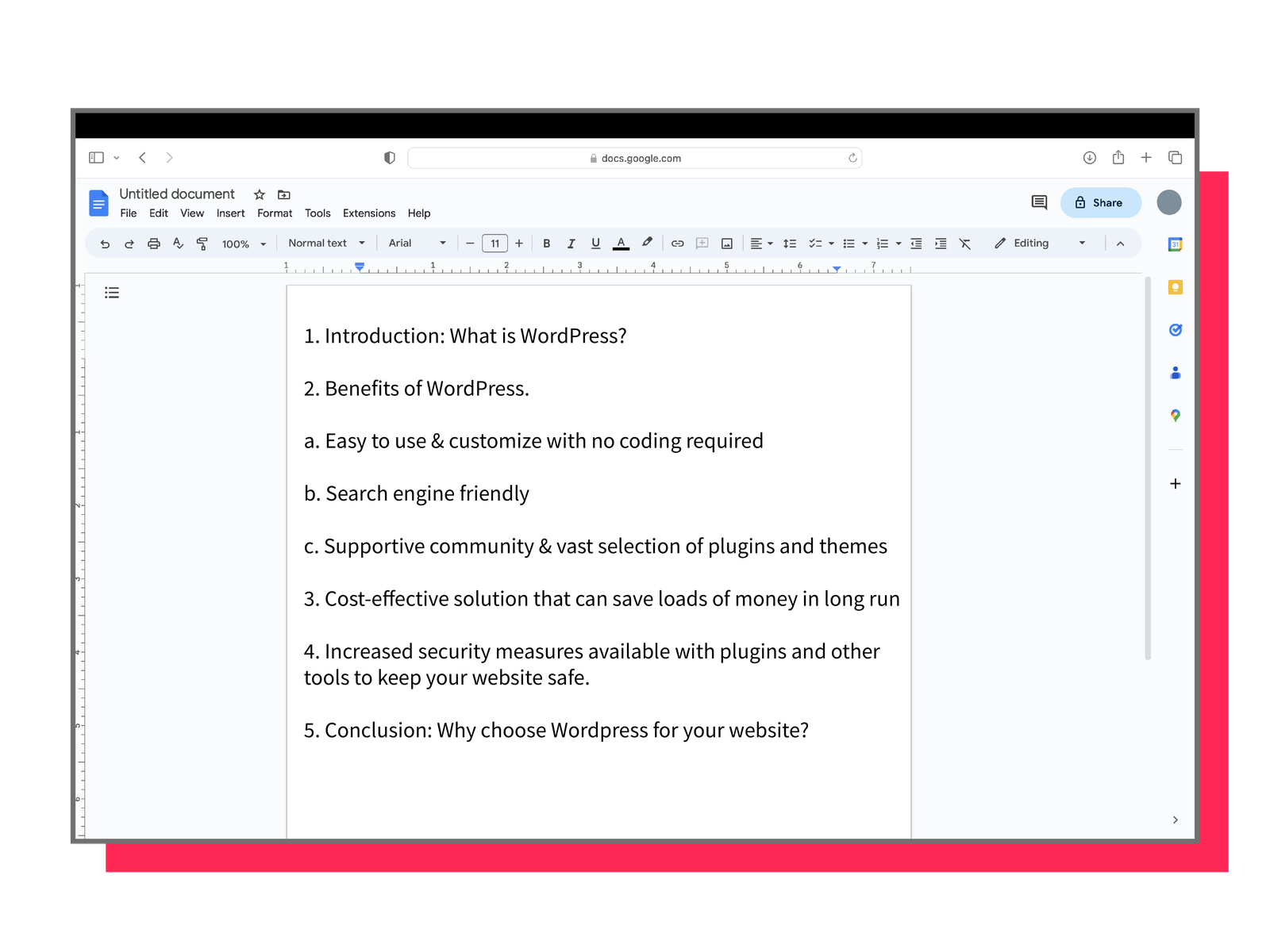Open the View menu
Viewport: 1270px width, 952px height.
pyautogui.click(x=192, y=213)
